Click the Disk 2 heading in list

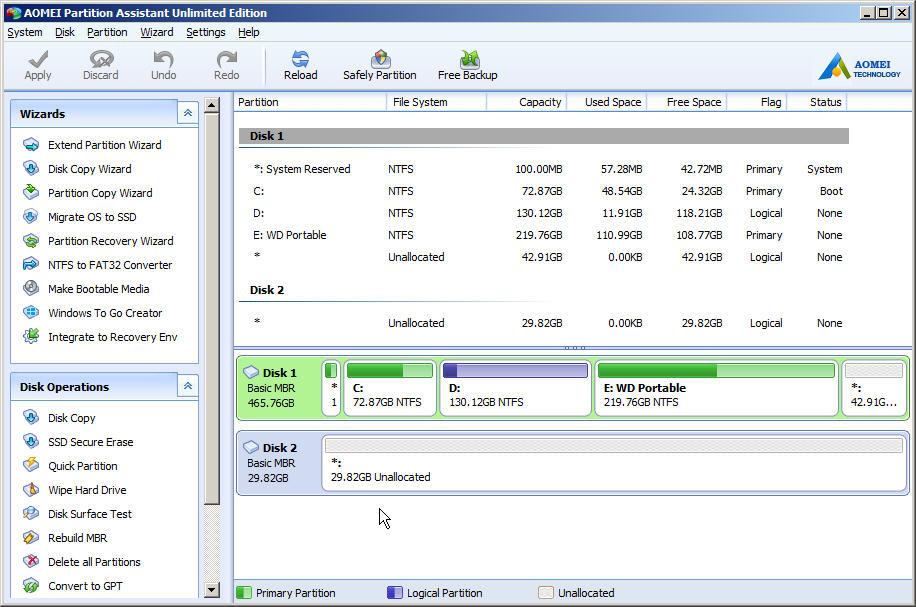point(267,290)
